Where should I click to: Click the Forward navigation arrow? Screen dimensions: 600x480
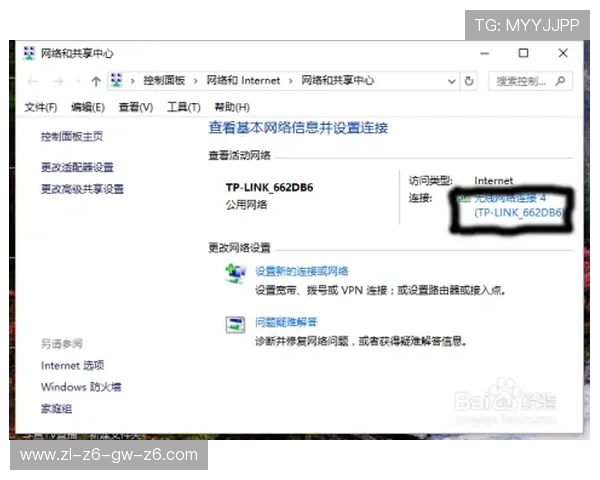point(57,81)
